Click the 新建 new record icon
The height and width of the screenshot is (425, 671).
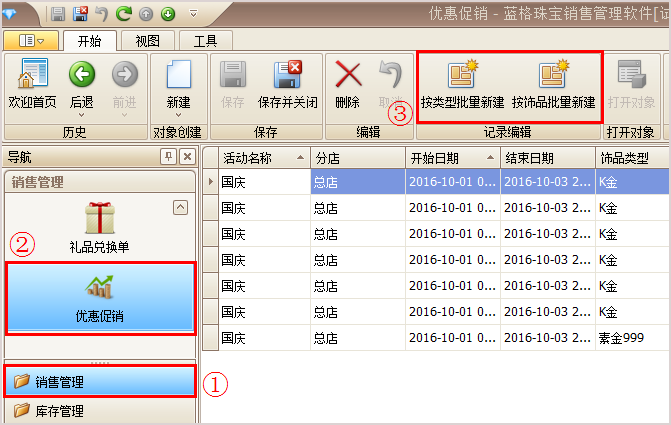click(x=178, y=75)
